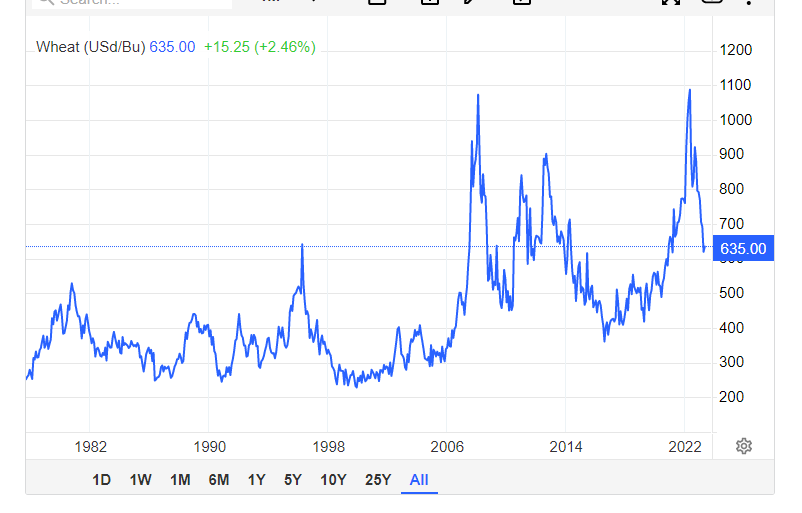Open chart settings gear icon
The width and height of the screenshot is (802, 513).
(744, 446)
